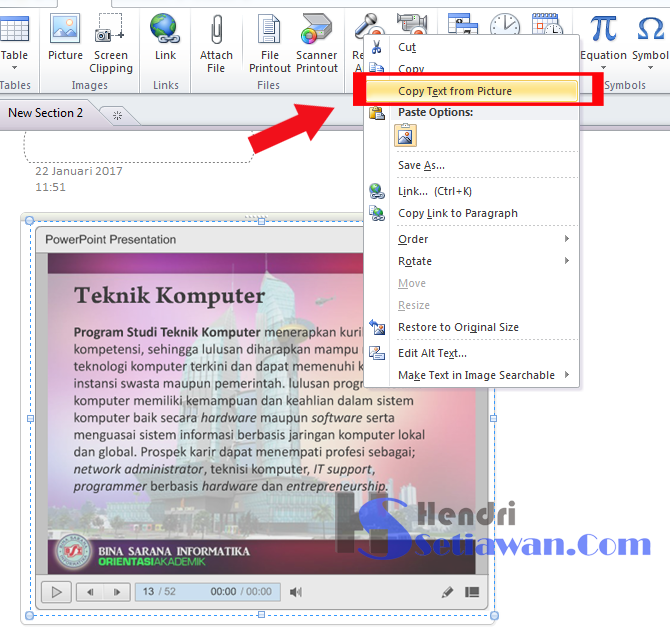670x640 pixels.
Task: Start a Screen Clipping
Action: tap(111, 43)
